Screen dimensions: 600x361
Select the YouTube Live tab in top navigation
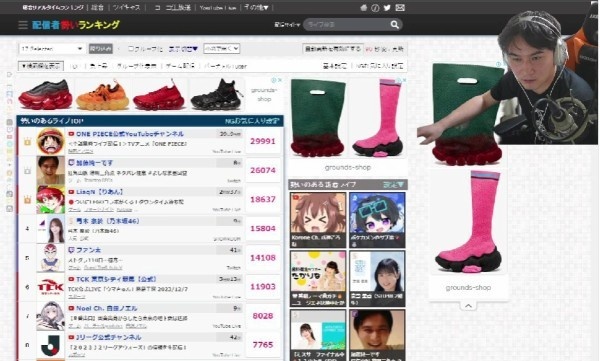pos(218,7)
